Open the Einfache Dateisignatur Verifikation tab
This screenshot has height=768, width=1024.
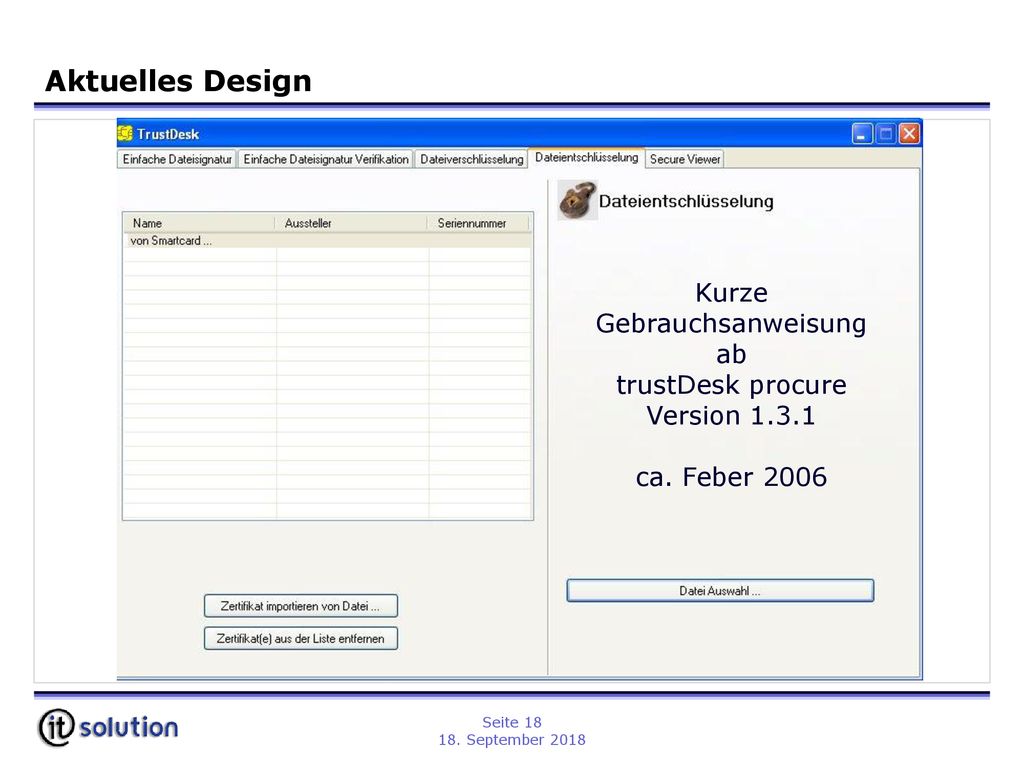tap(326, 159)
